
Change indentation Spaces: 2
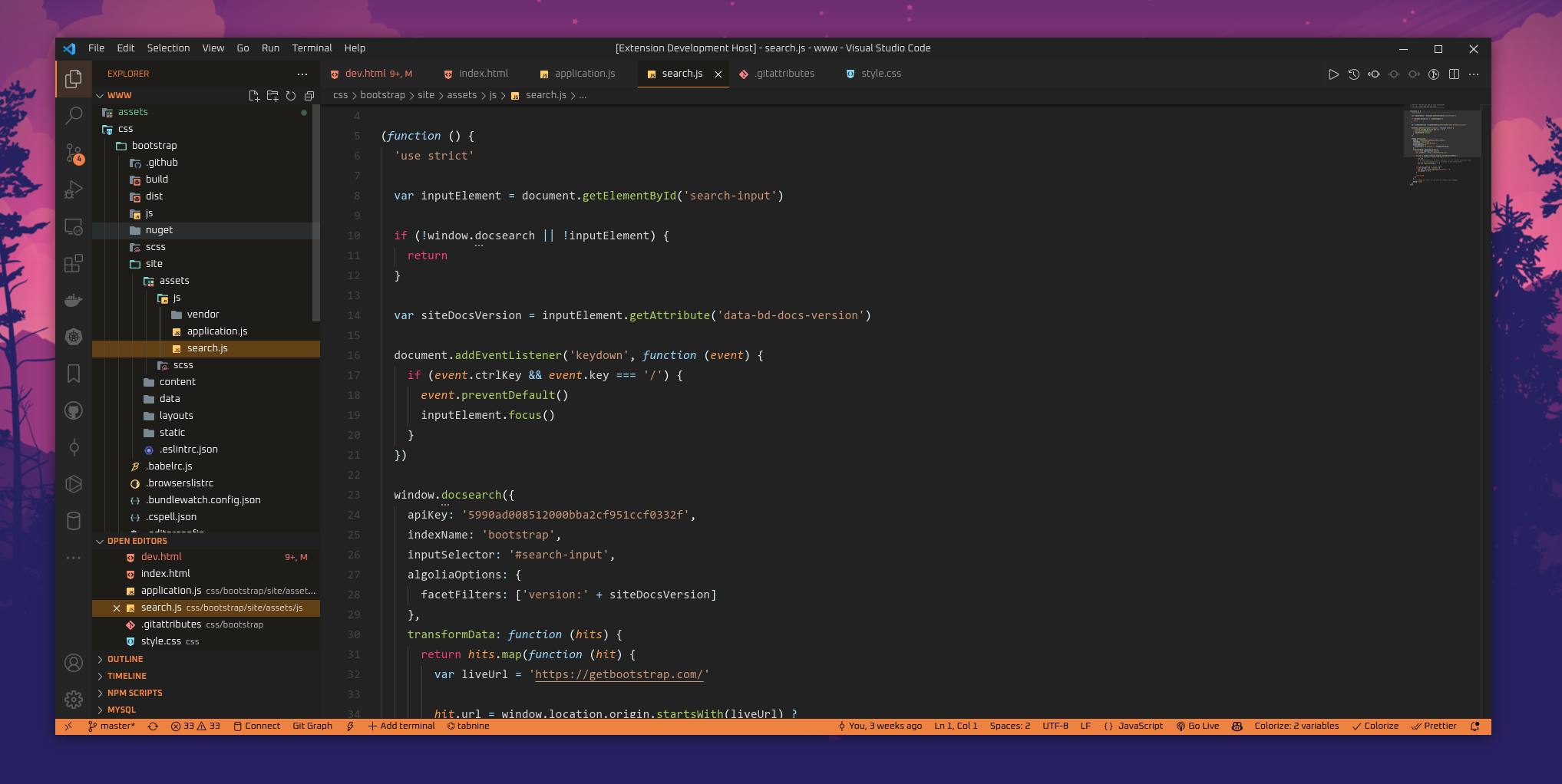[x=1009, y=726]
